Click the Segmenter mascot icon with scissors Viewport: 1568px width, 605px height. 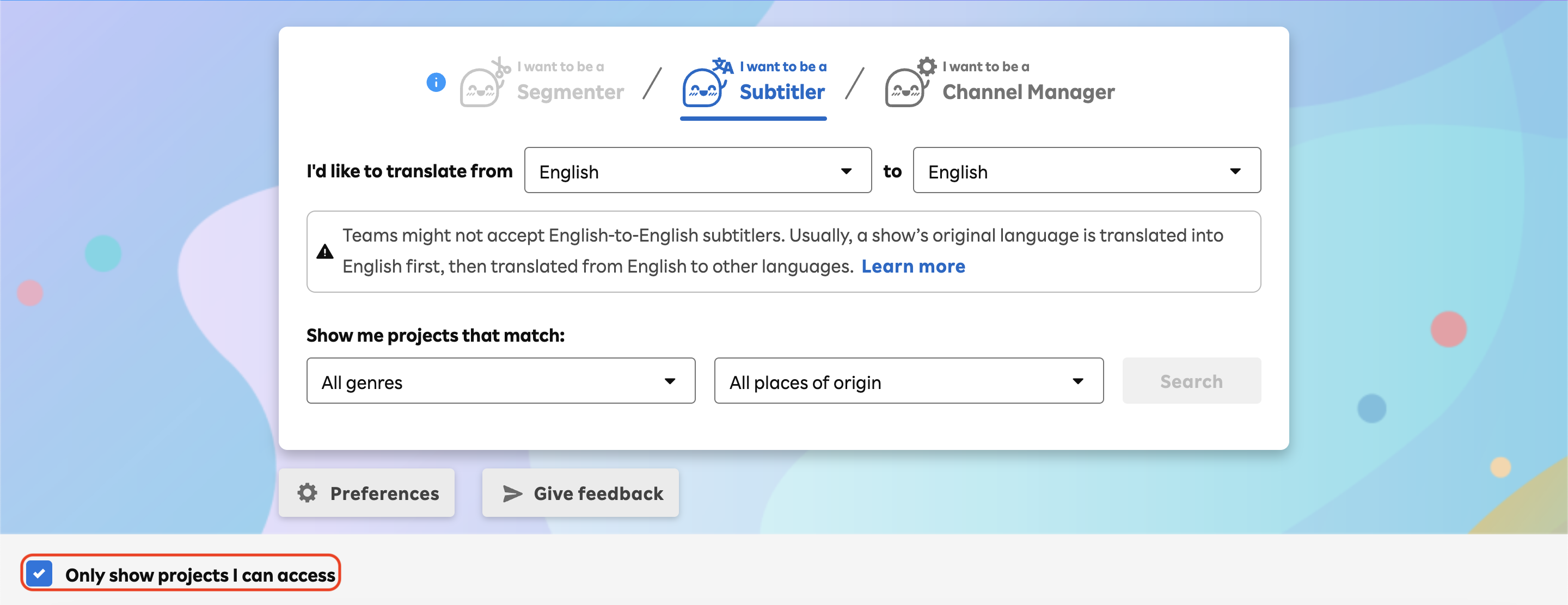point(485,83)
